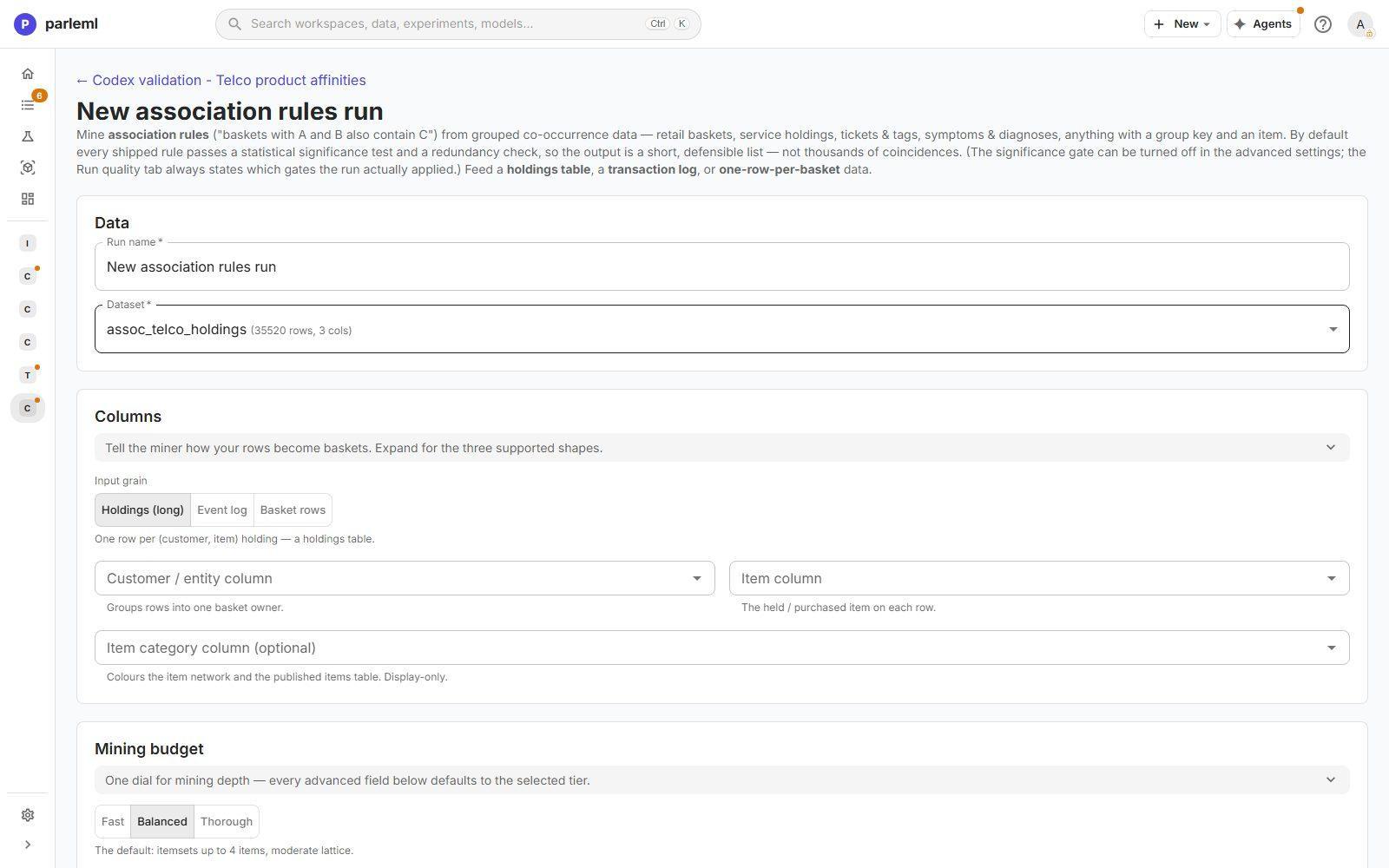This screenshot has height=868, width=1389.
Task: Choose the Balanced mining budget tier
Action: pos(162,821)
